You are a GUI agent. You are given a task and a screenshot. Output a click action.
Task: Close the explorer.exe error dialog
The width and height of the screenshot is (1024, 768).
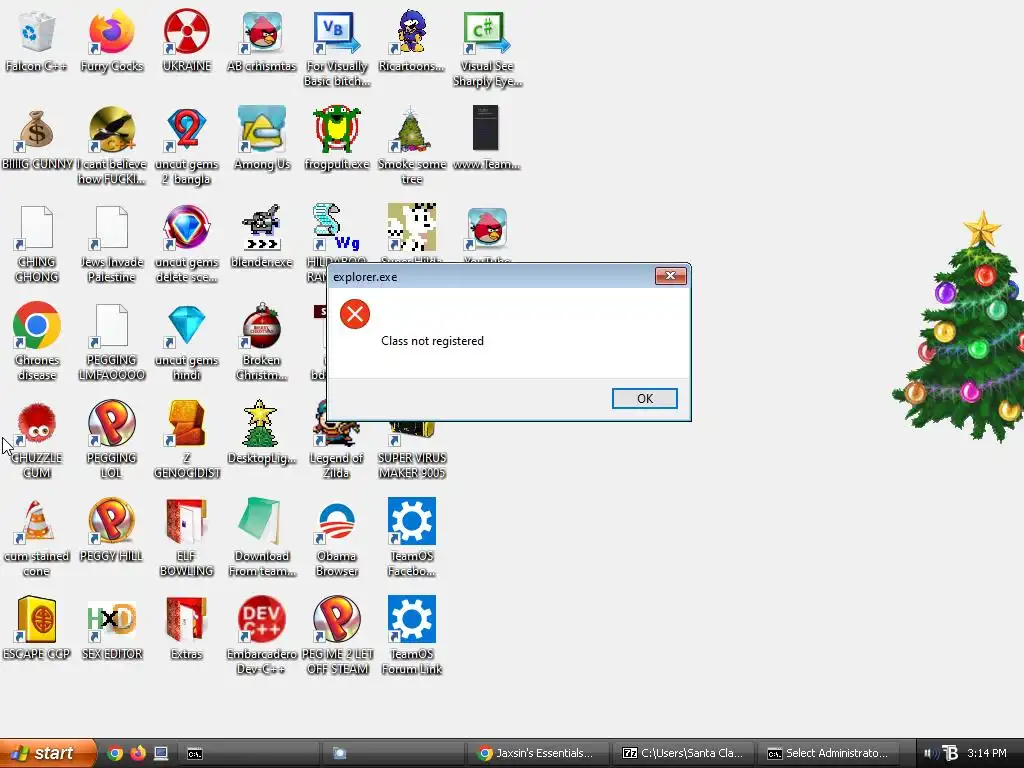pyautogui.click(x=671, y=276)
